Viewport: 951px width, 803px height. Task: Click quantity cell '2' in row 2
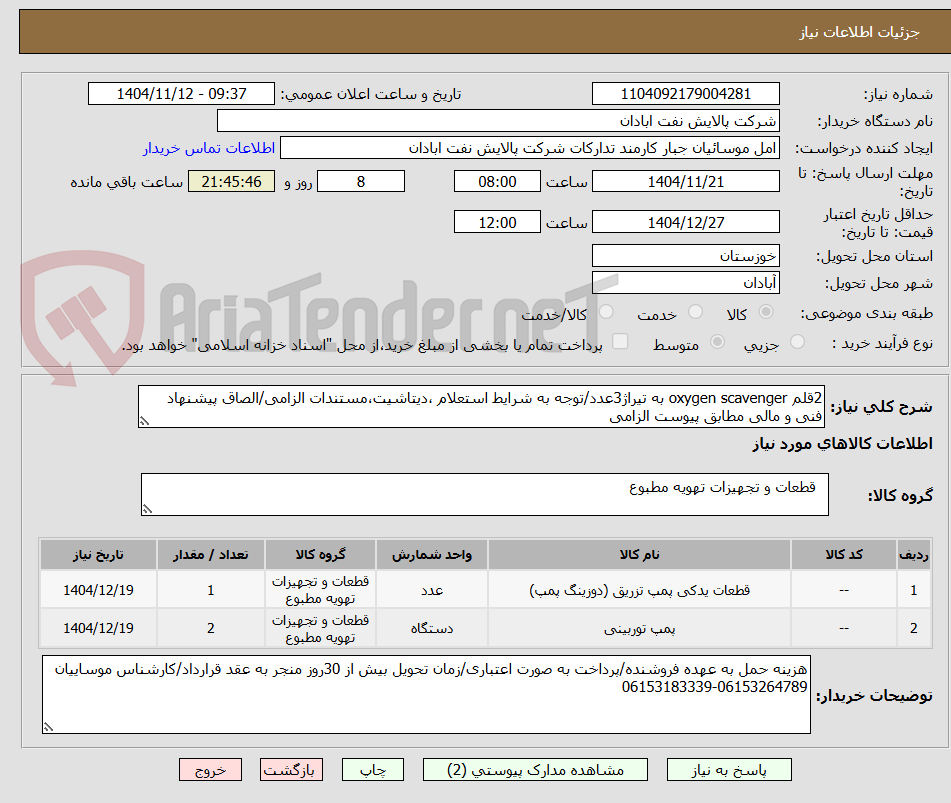click(210, 628)
